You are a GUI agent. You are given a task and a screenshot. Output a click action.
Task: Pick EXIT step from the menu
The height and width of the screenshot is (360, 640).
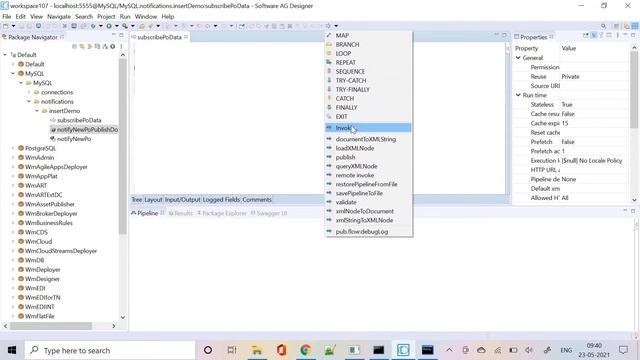(369, 116)
